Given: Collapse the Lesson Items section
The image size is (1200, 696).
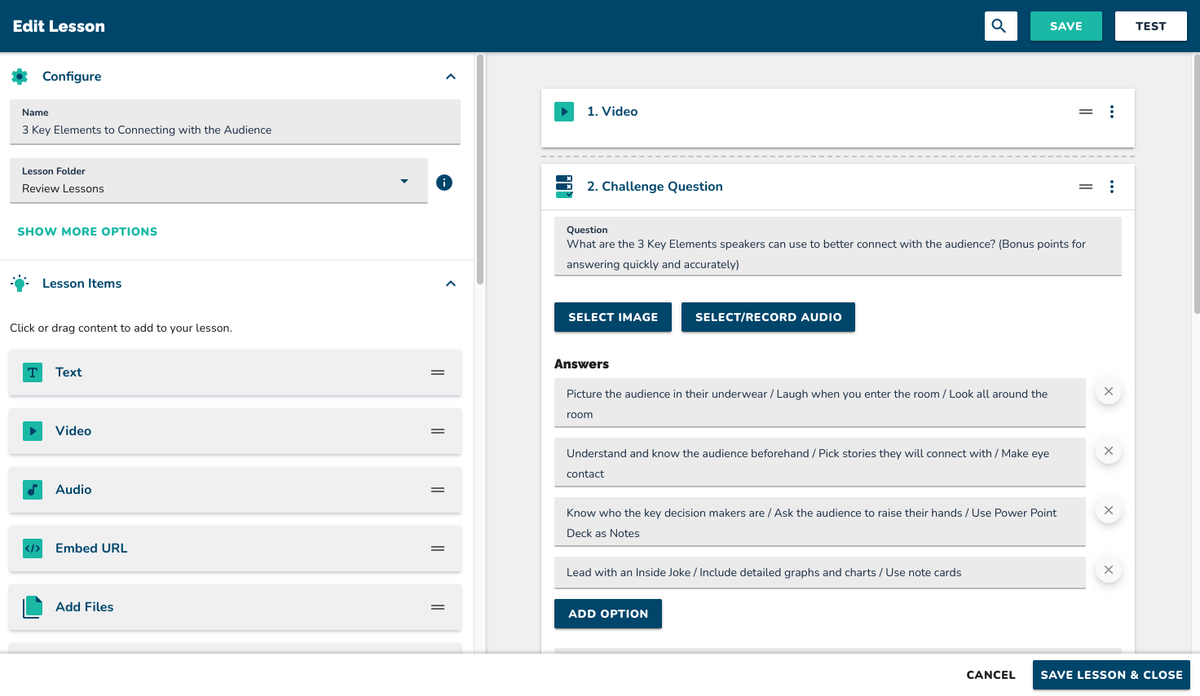Looking at the screenshot, I should [x=451, y=284].
